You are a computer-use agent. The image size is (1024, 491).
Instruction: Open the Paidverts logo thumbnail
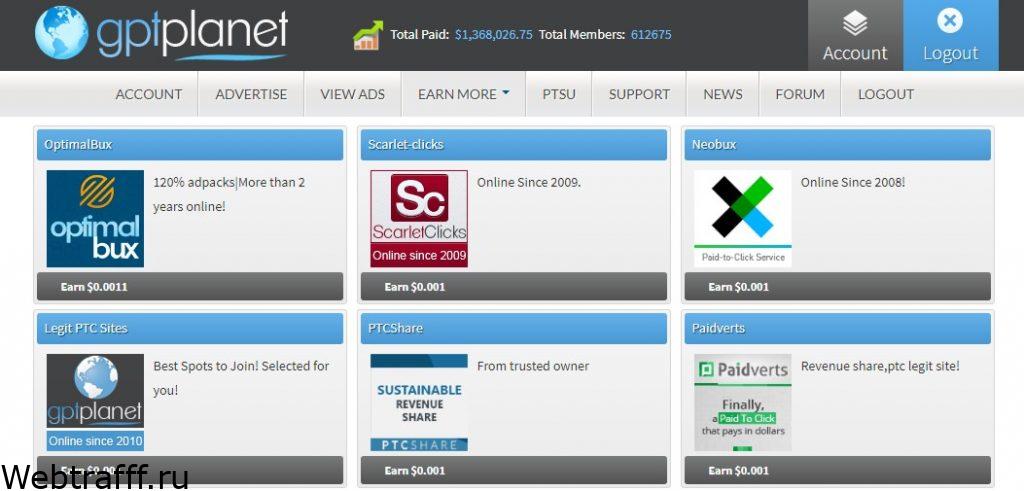click(x=743, y=402)
